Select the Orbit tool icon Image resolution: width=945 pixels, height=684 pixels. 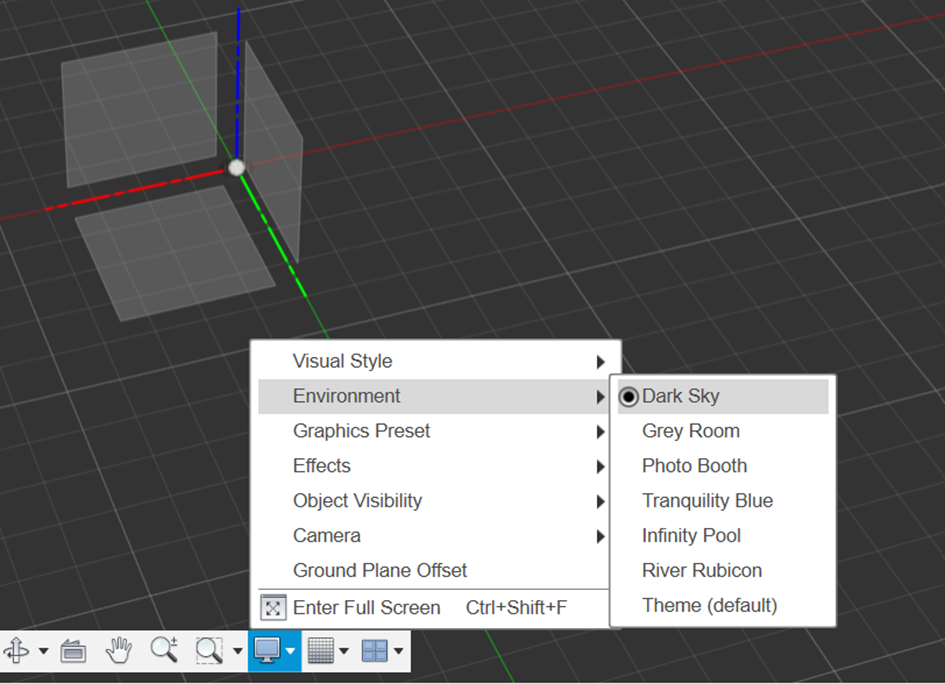click(x=17, y=651)
